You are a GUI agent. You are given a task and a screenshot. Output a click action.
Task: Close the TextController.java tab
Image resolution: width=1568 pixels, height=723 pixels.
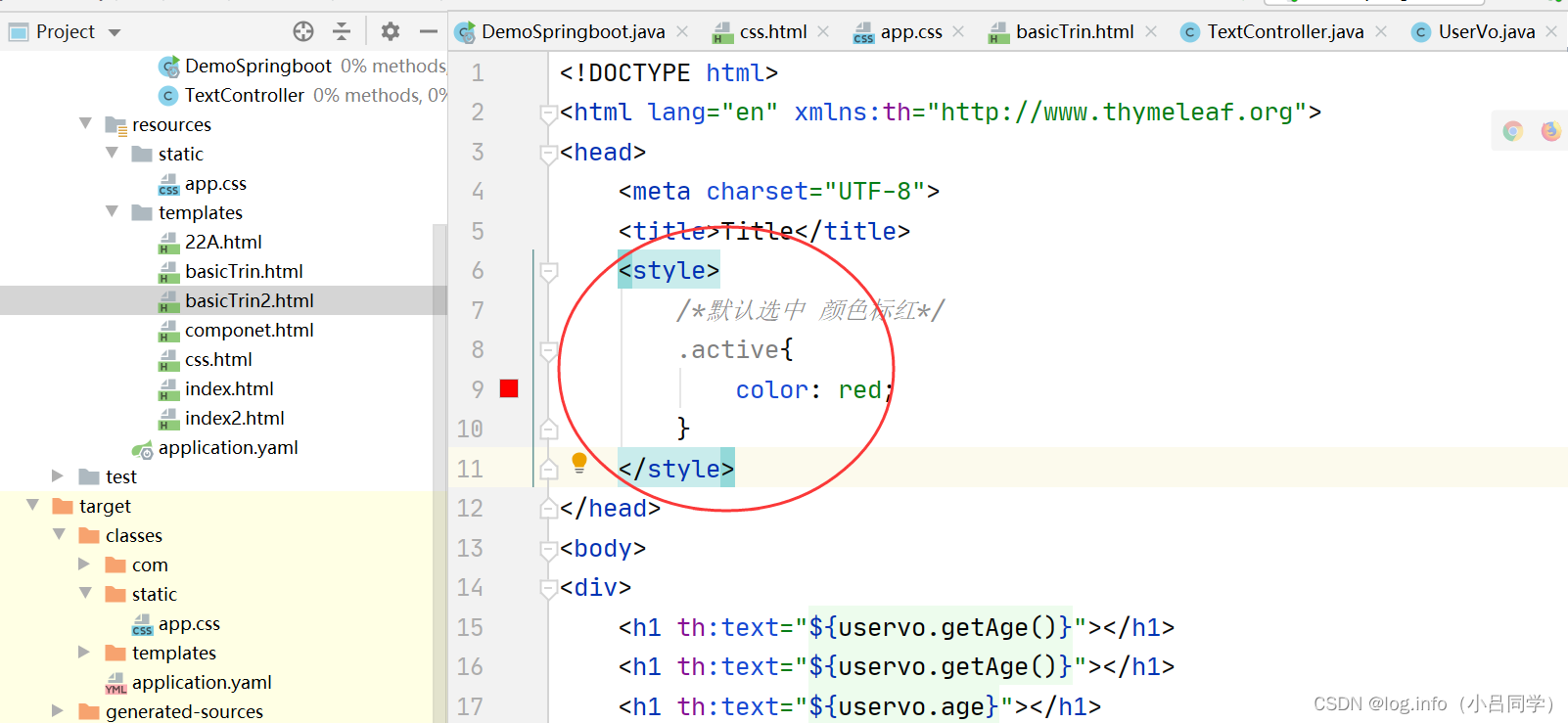pos(1381,31)
